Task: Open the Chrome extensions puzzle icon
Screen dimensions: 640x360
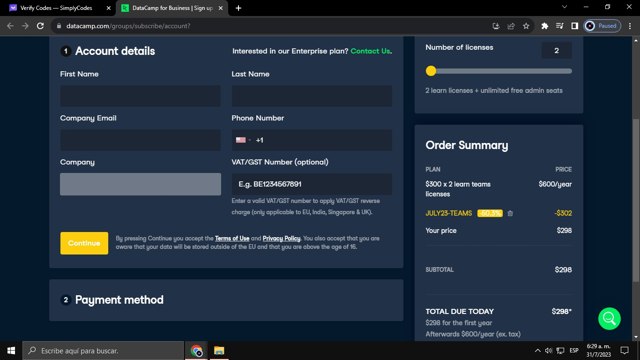Action: pyautogui.click(x=544, y=26)
